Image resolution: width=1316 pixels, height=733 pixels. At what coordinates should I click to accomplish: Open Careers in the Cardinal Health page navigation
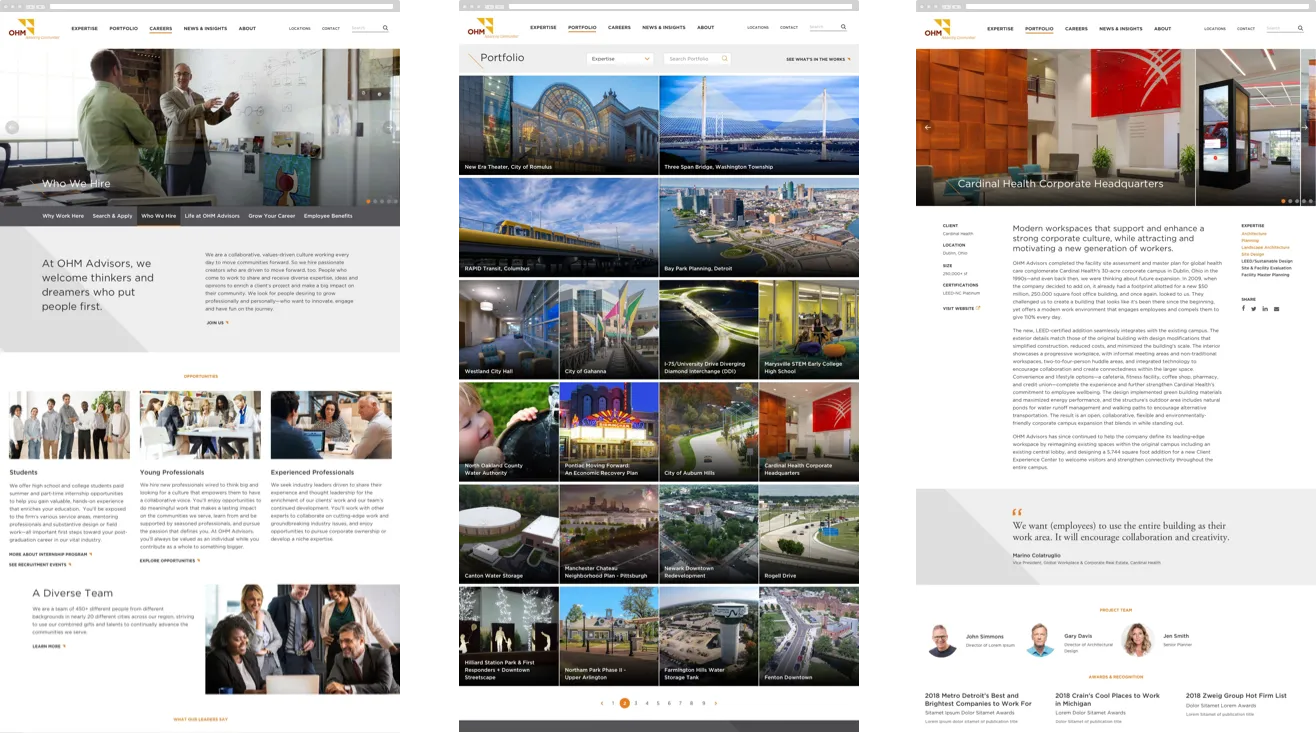click(x=1076, y=28)
